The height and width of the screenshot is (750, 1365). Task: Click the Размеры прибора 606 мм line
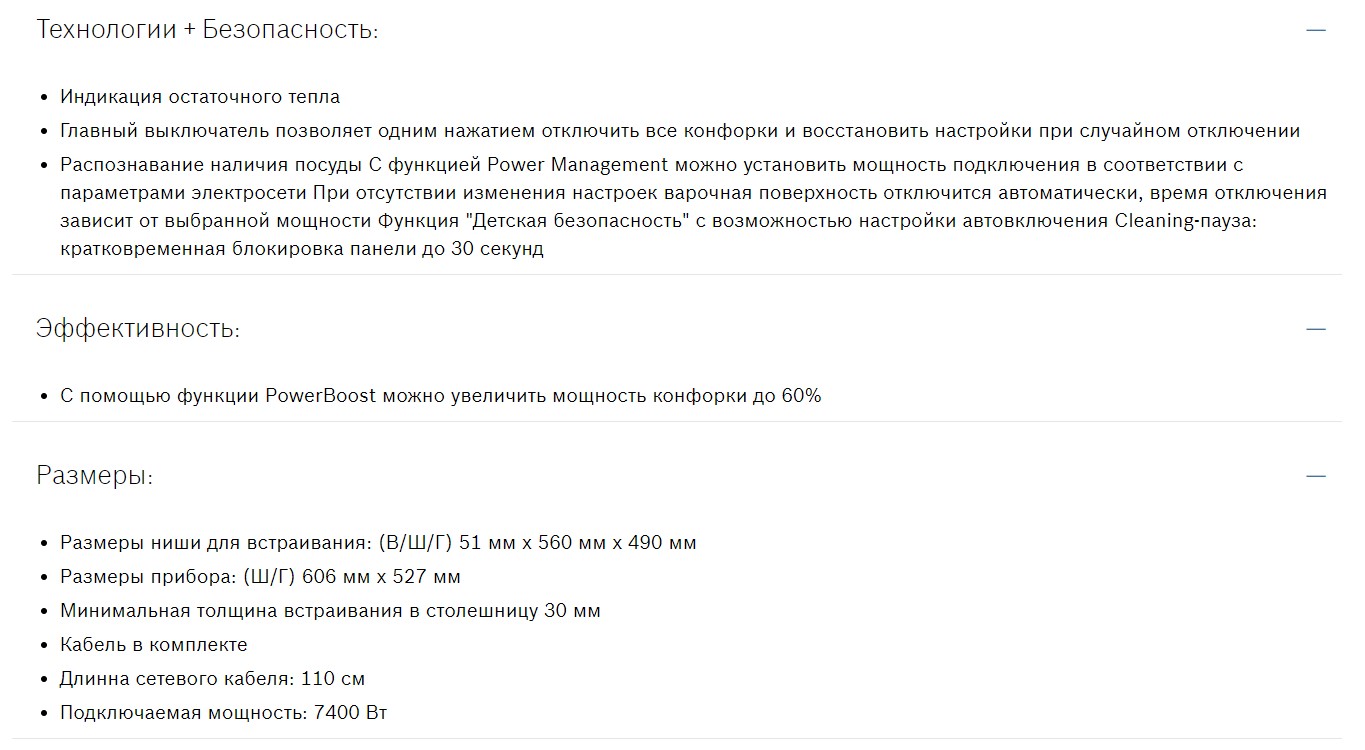[260, 577]
